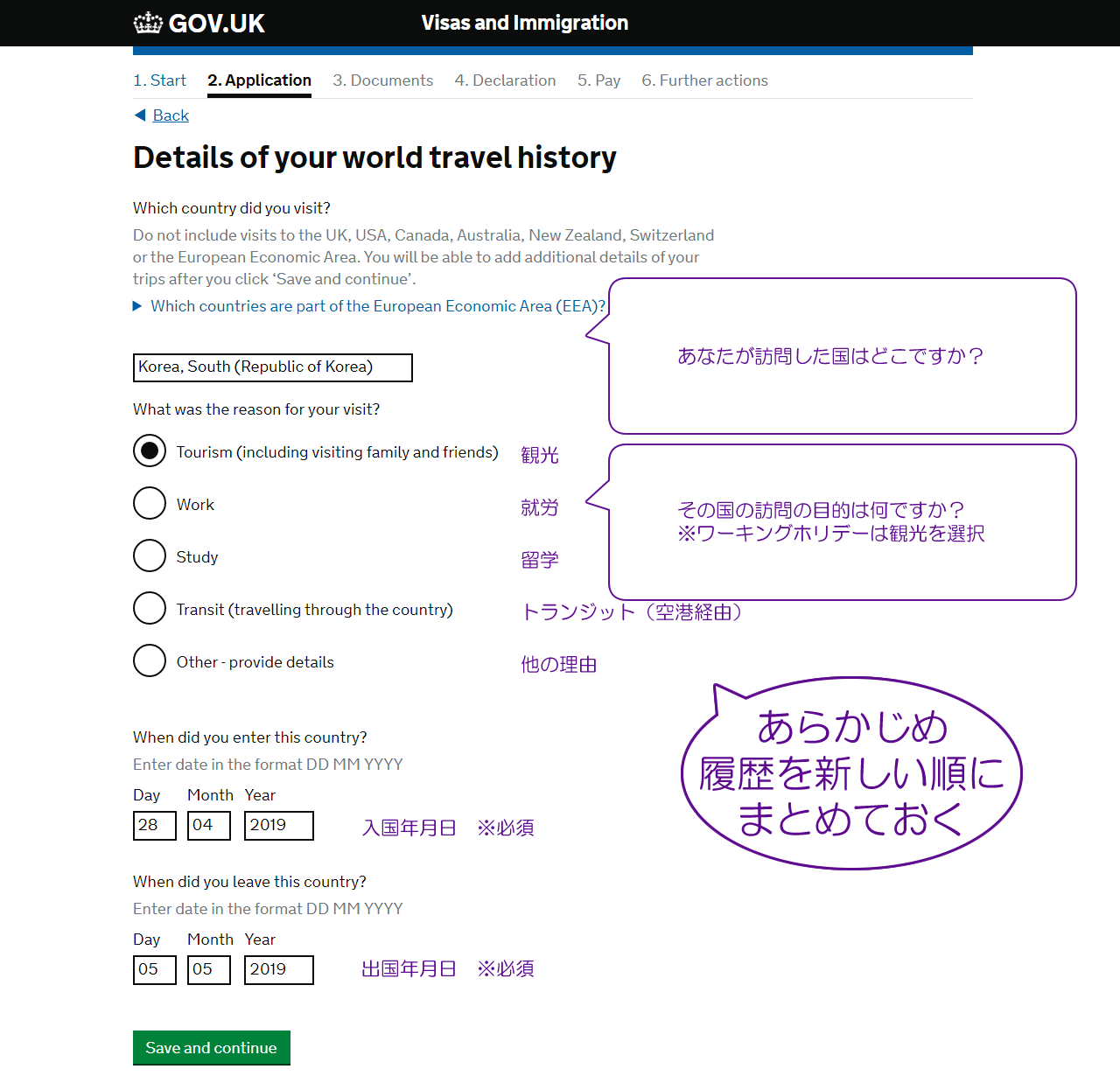1120x1076 pixels.
Task: Click the GOV.UK text link
Action: [216, 24]
